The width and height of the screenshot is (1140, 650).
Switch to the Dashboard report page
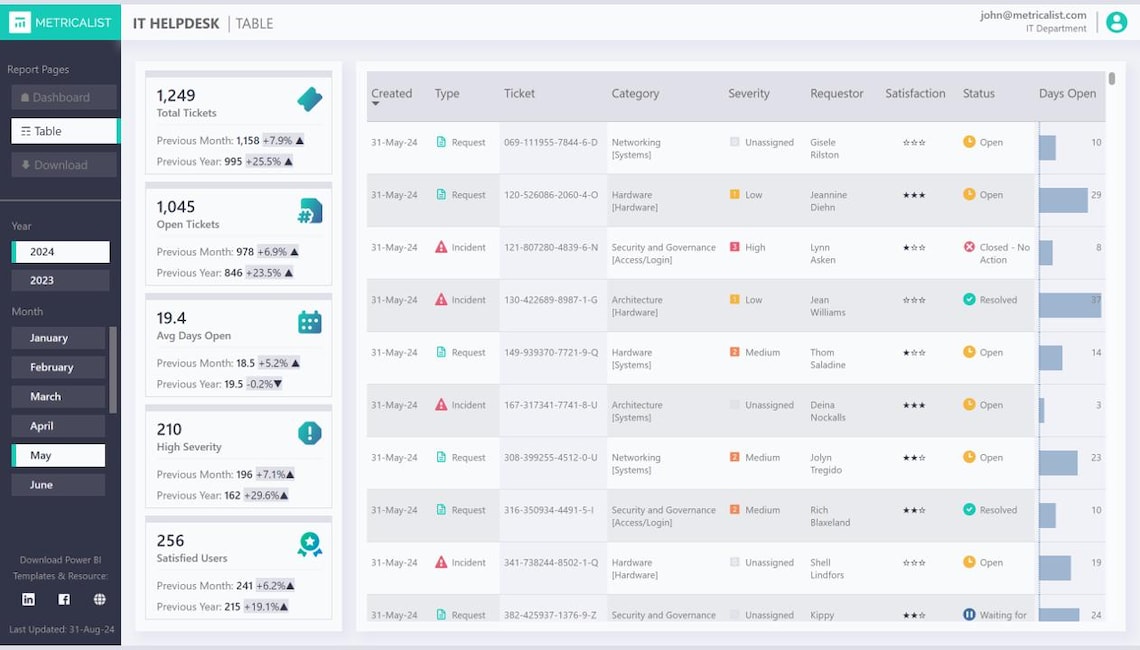(63, 96)
